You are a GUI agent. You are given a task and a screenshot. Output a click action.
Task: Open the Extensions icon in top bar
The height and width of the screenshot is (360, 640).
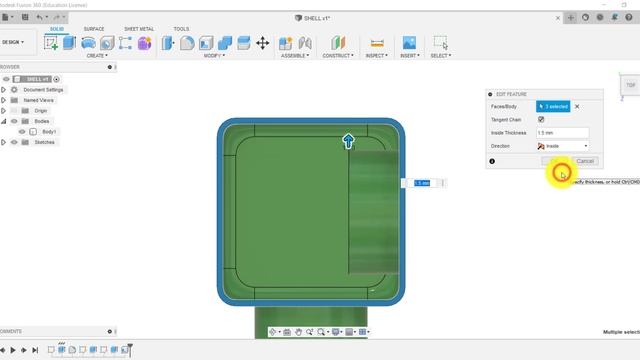pos(585,18)
